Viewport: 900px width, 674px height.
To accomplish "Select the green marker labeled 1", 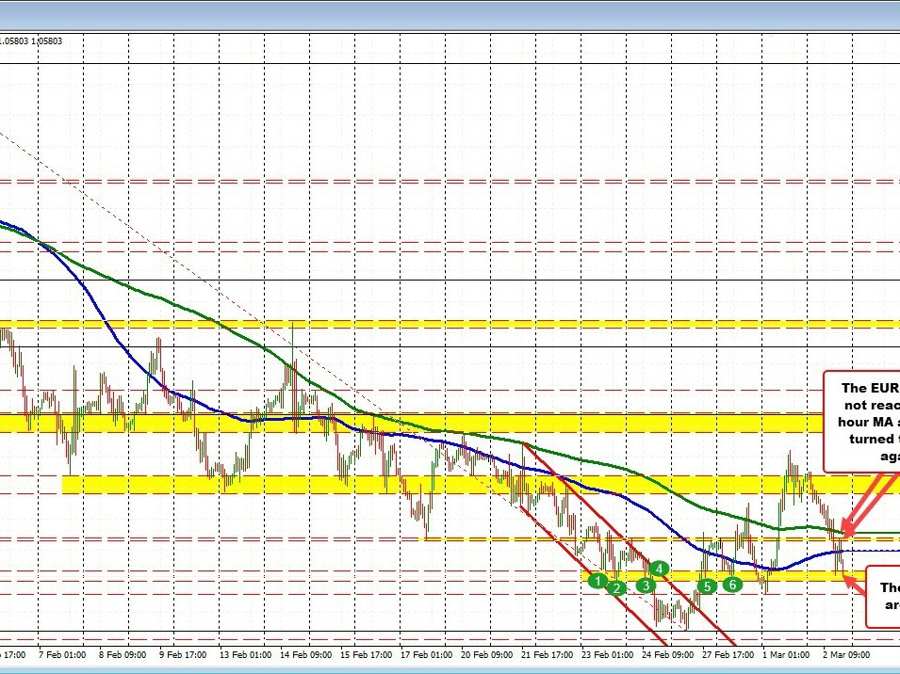I will pyautogui.click(x=598, y=581).
